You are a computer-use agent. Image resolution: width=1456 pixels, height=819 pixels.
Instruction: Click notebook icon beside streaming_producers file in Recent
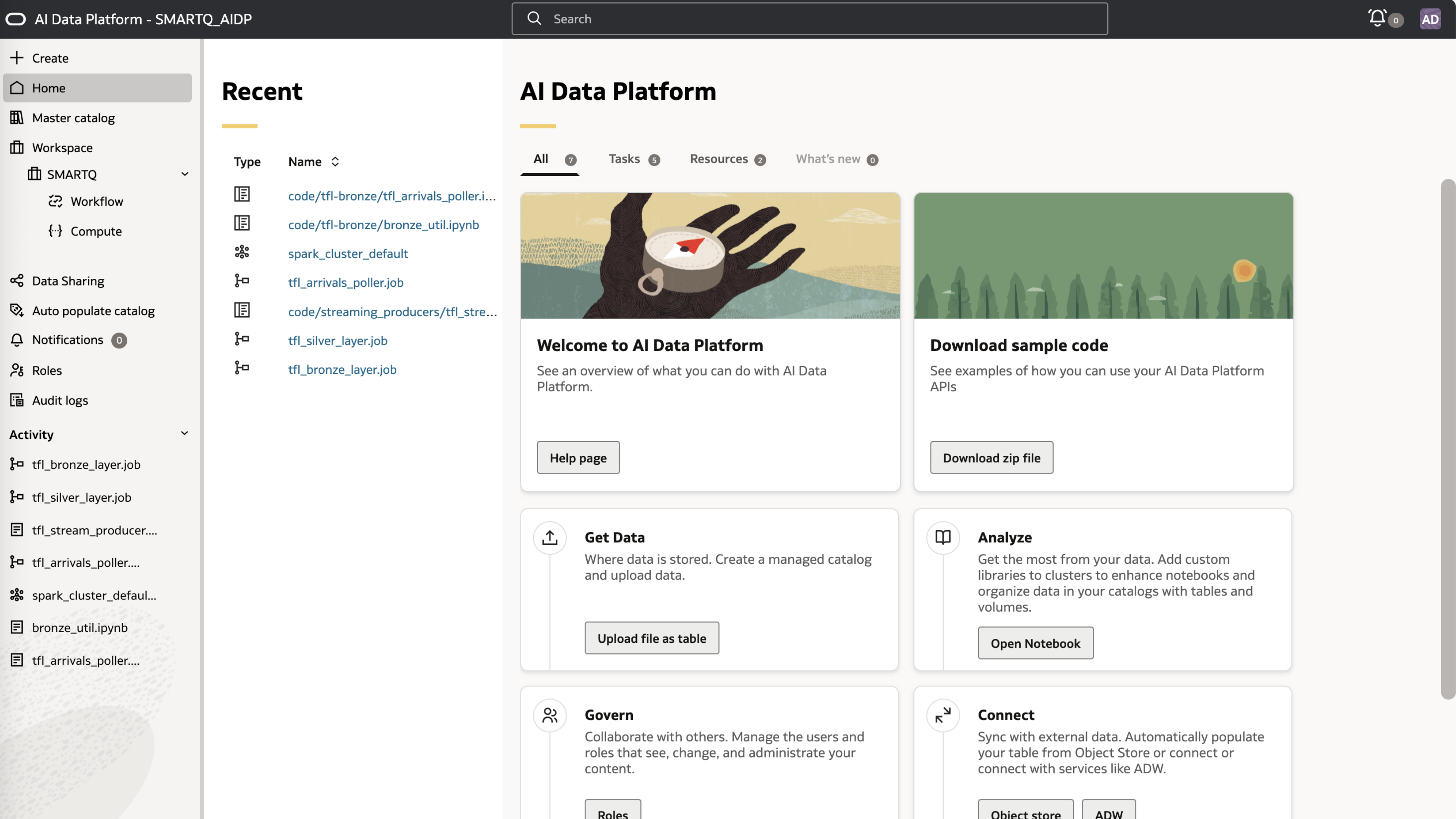click(x=242, y=310)
